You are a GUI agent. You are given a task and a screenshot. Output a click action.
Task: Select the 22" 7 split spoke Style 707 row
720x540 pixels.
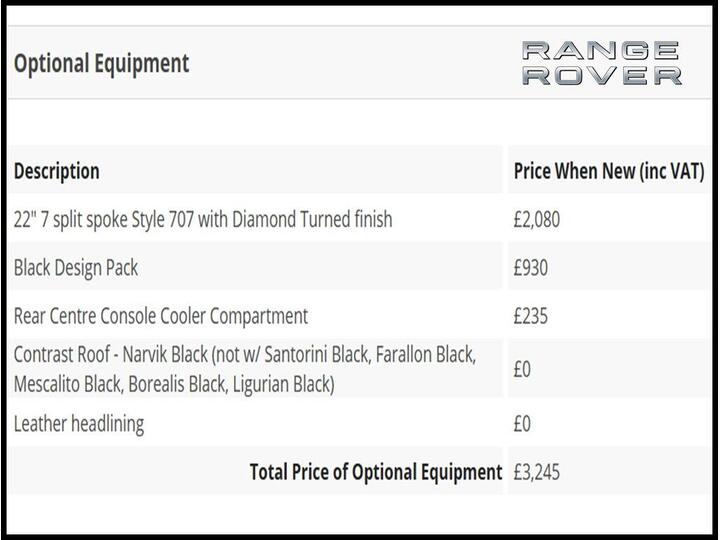click(203, 219)
